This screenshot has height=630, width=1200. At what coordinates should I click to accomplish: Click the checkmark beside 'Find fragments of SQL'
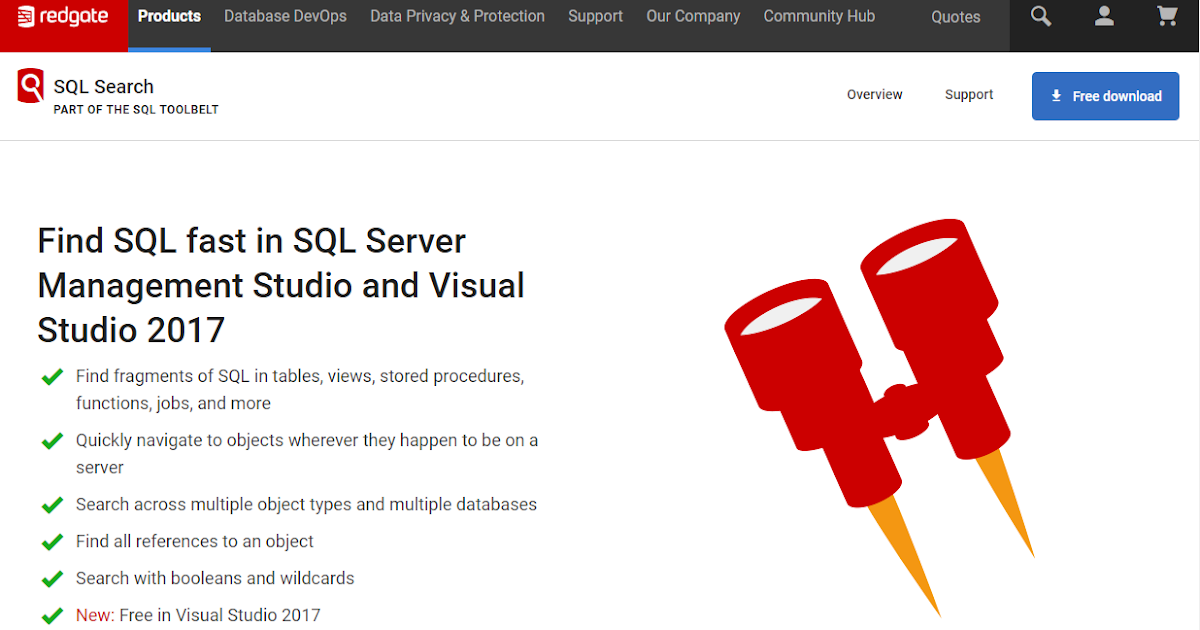(x=52, y=377)
